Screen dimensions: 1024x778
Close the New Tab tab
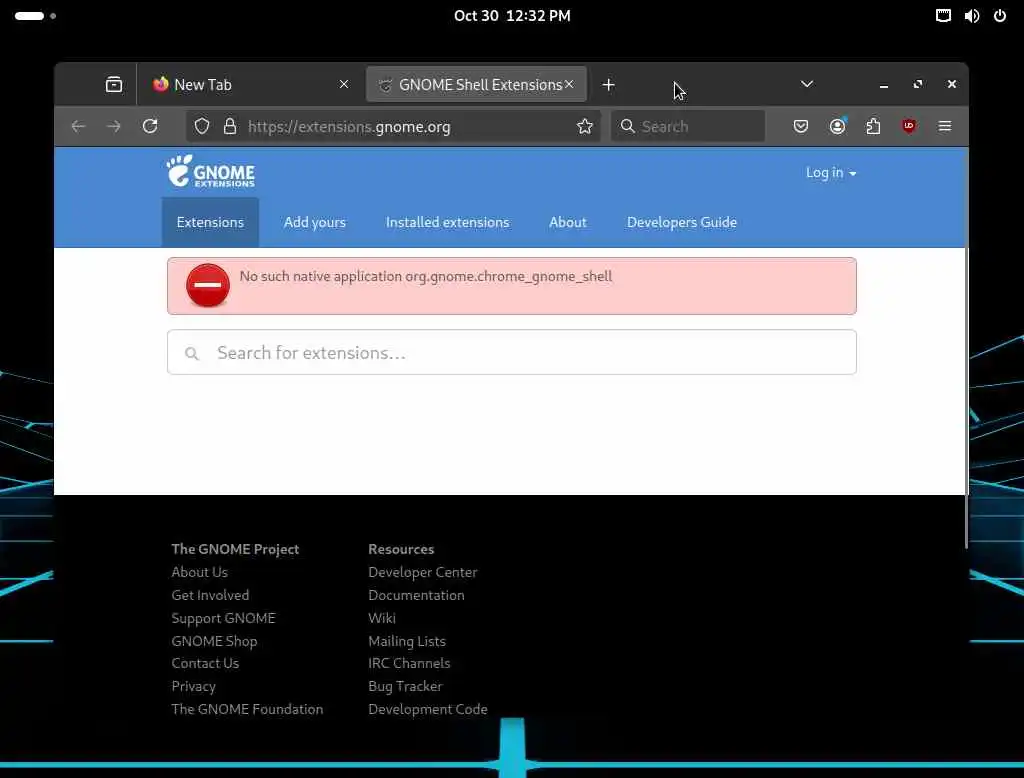[x=344, y=84]
